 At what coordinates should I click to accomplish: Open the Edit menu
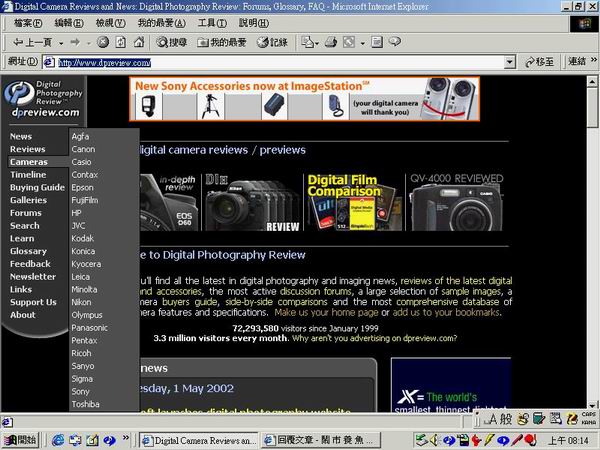[69, 23]
